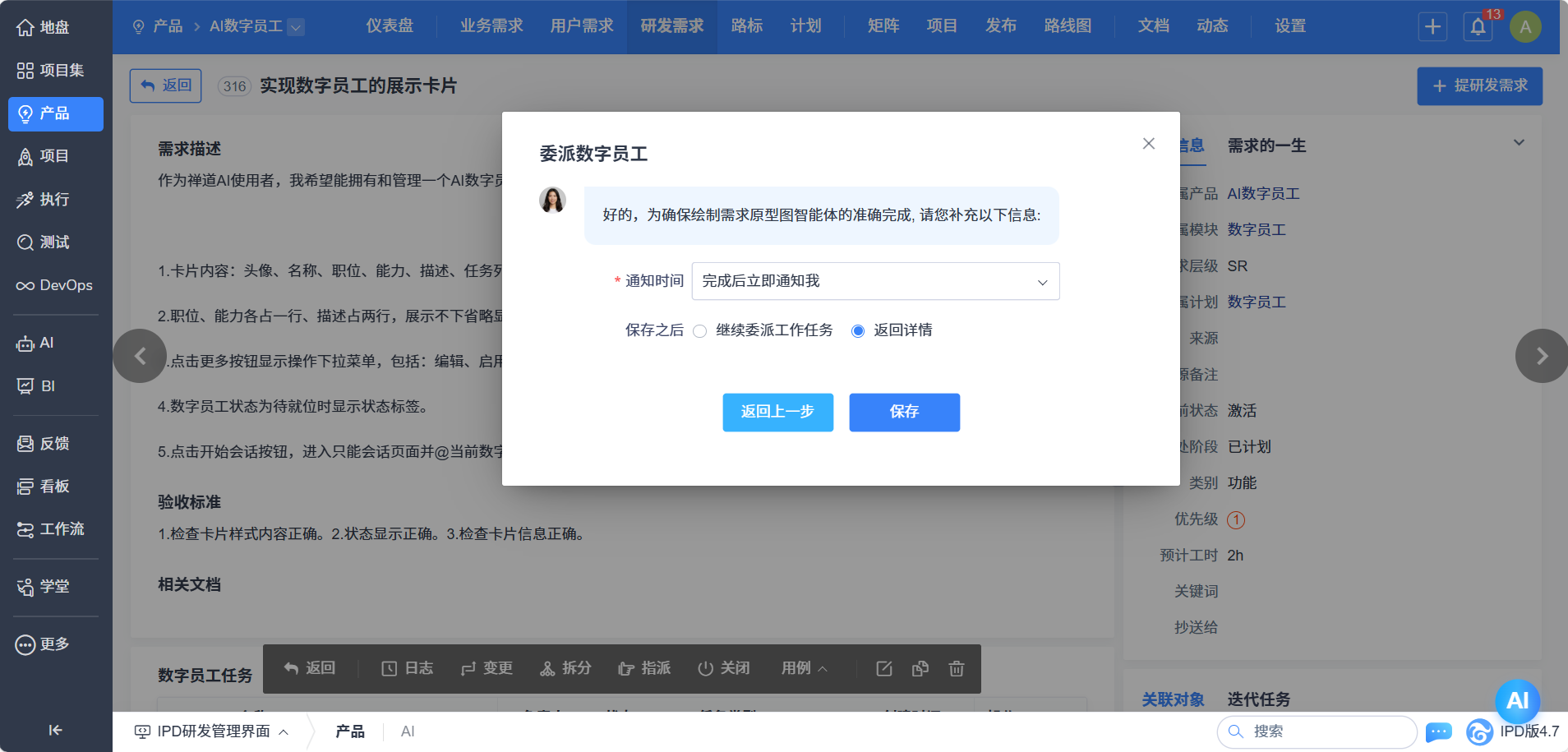Click the 搜索 input field

click(1323, 731)
